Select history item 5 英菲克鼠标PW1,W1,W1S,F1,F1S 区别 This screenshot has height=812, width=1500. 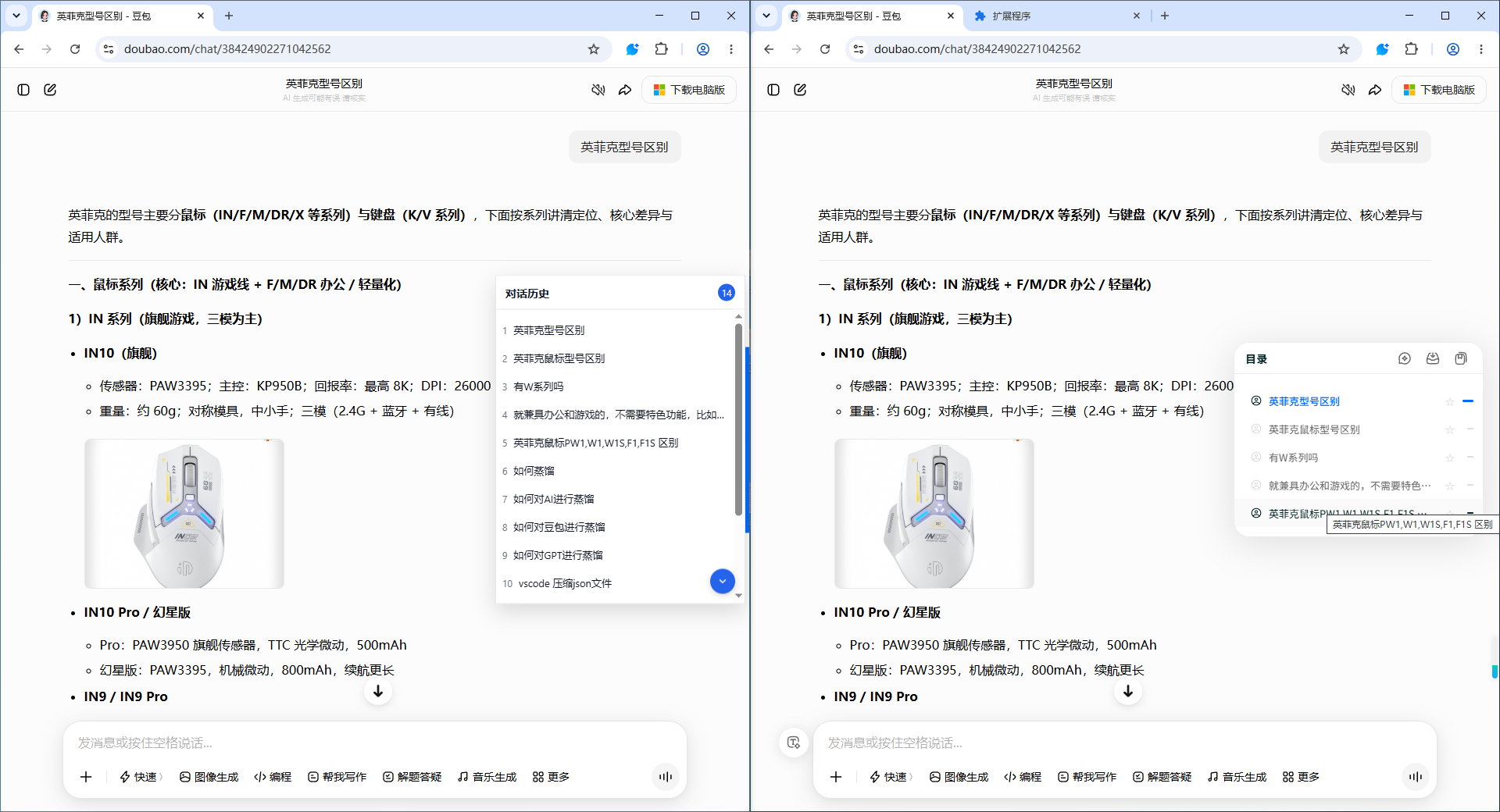[x=613, y=443]
